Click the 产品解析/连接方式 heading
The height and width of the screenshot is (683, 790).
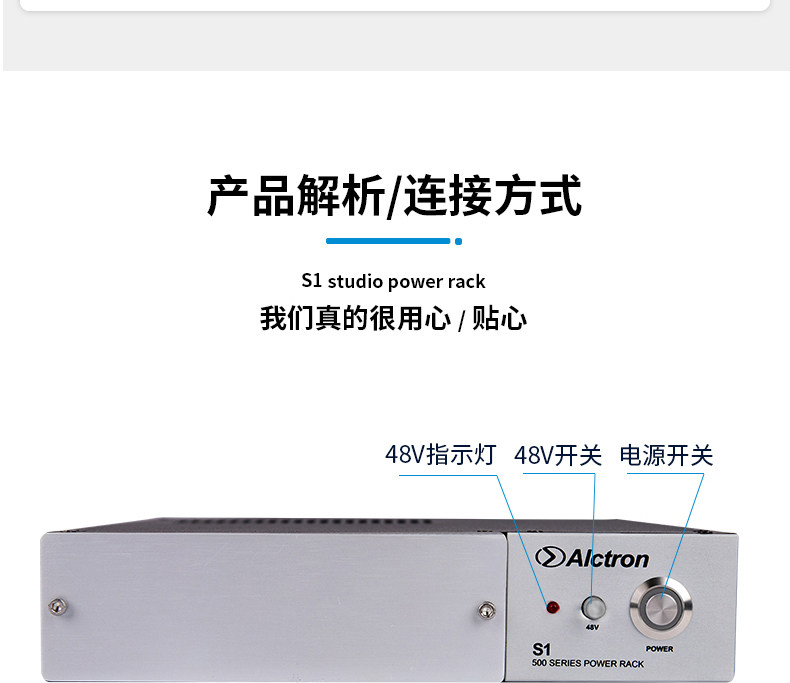pos(394,196)
